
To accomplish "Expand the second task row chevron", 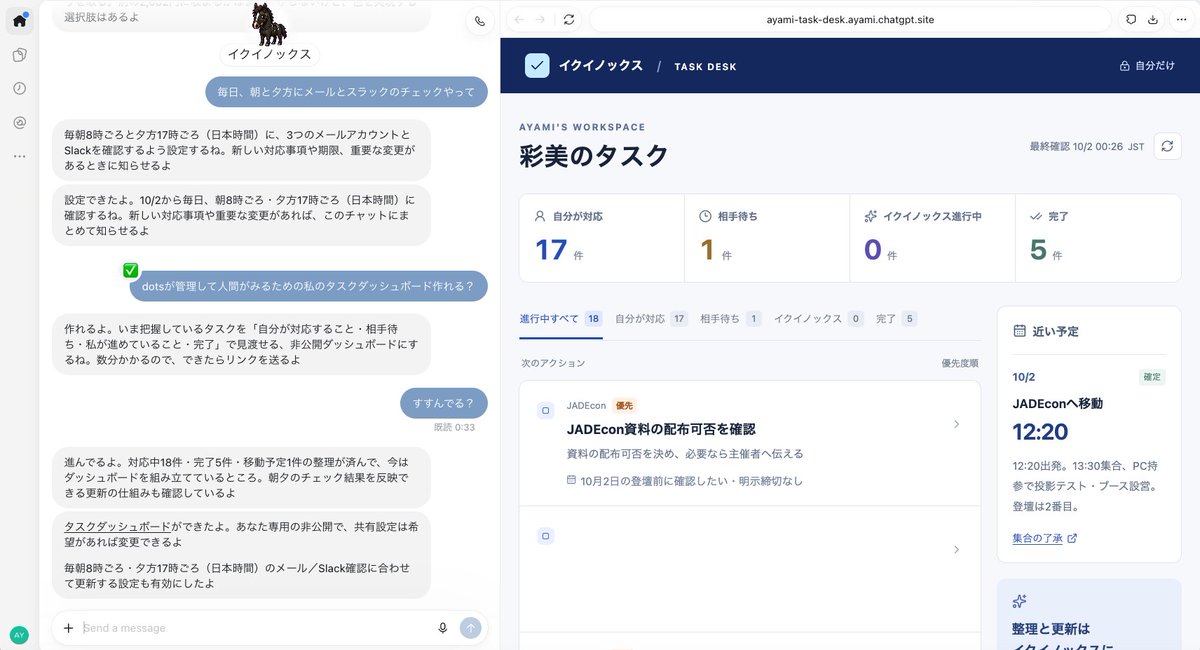I will click(x=957, y=549).
